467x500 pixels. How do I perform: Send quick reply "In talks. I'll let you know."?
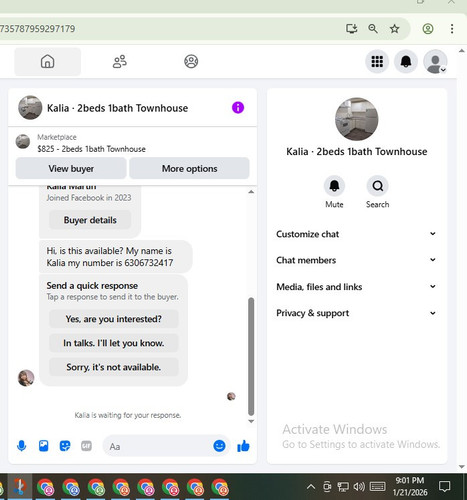coord(114,343)
